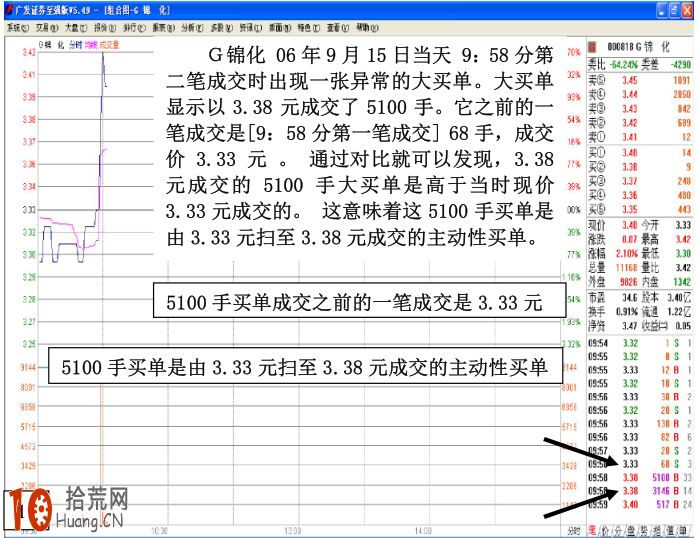Select the tick row with 3146 lots
The height and width of the screenshot is (538, 699).
(x=640, y=491)
